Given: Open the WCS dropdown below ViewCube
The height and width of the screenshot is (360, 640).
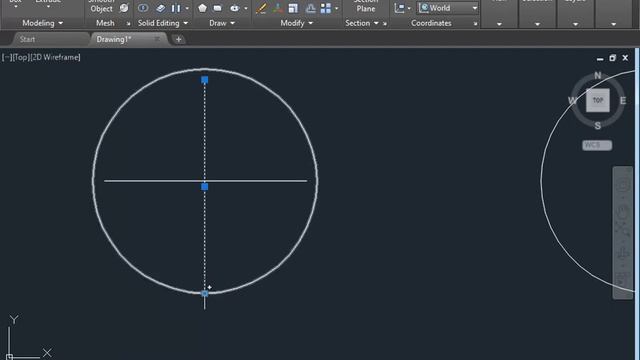Looking at the screenshot, I should point(597,145).
